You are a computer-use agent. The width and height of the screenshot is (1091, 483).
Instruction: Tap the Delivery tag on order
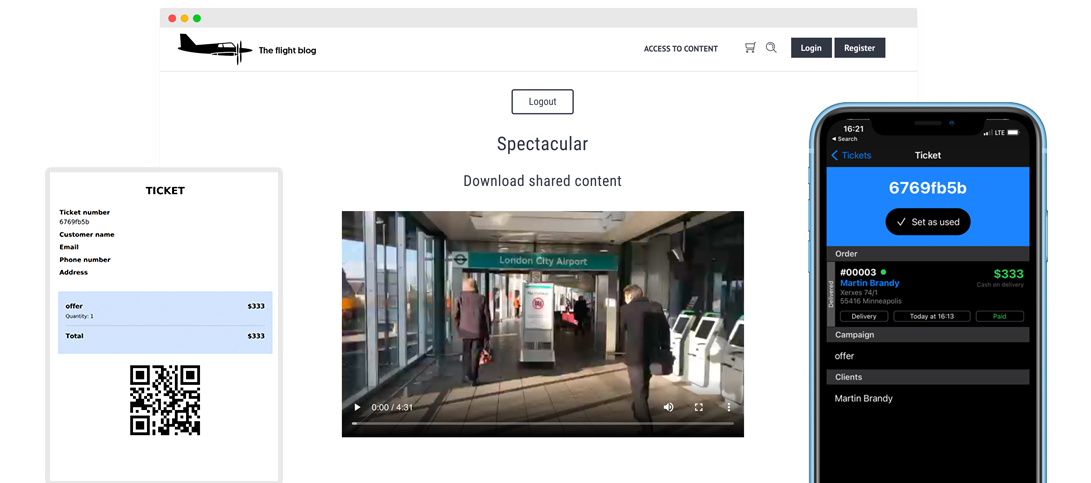click(x=864, y=316)
